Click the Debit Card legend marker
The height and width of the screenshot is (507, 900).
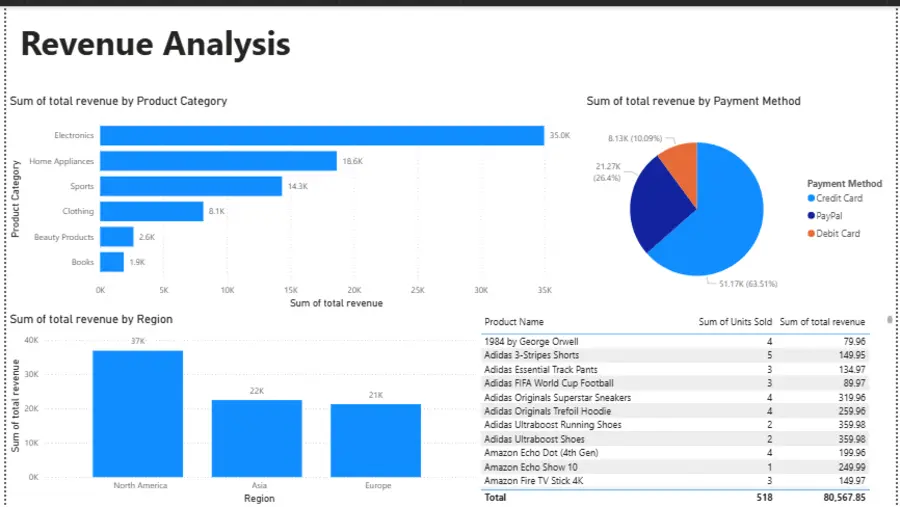point(811,234)
